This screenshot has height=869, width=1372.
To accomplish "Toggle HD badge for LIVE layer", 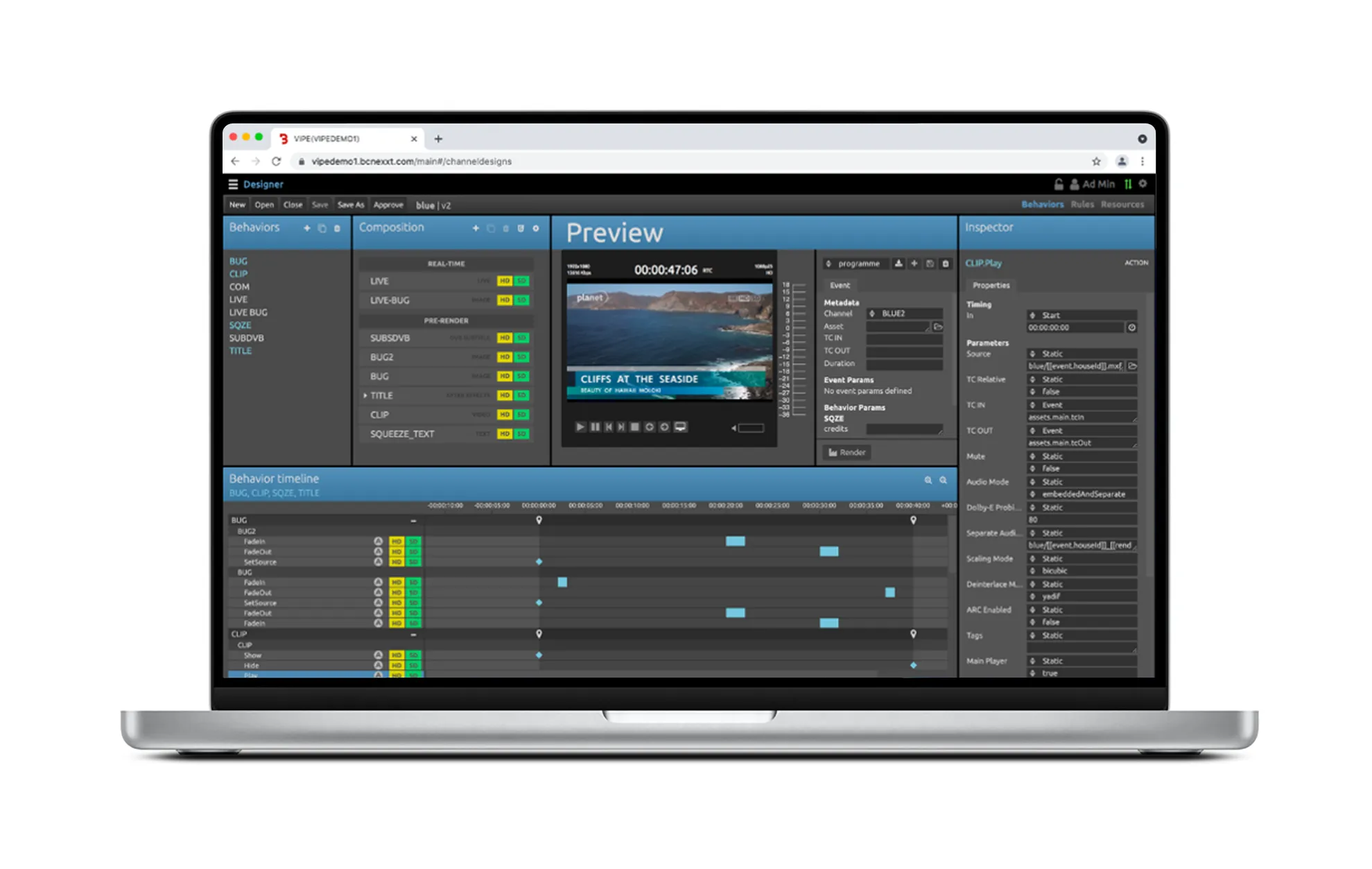I will 505,281.
